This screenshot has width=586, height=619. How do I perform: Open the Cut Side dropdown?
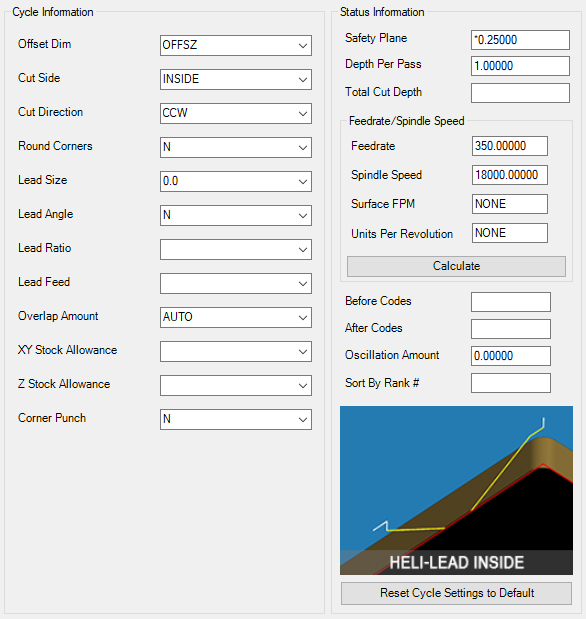(236, 79)
